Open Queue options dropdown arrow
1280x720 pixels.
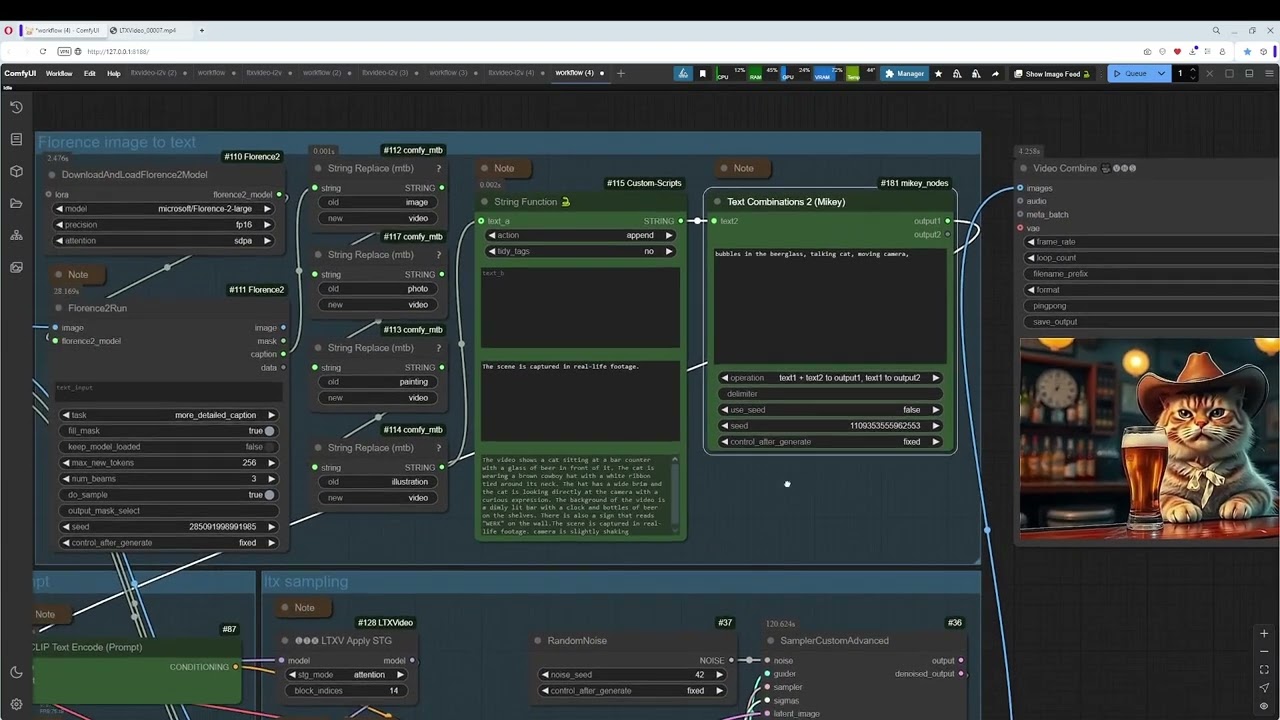(1161, 73)
